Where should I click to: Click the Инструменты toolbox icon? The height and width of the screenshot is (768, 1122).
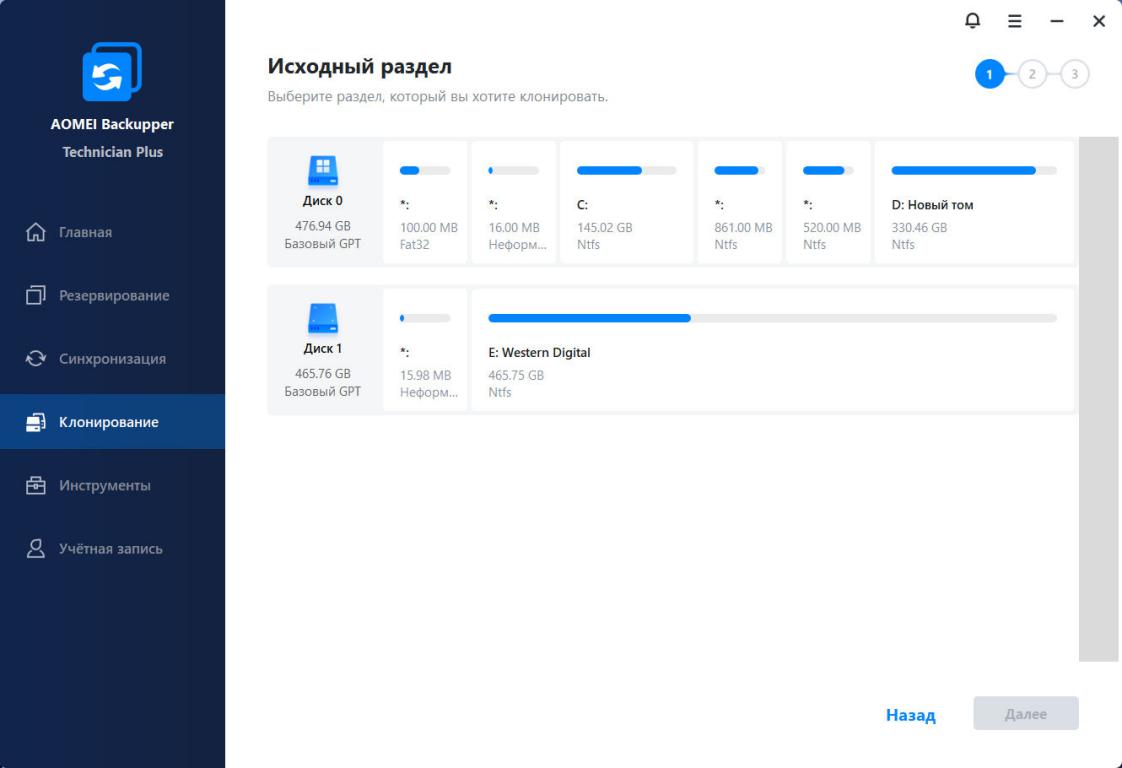(36, 486)
